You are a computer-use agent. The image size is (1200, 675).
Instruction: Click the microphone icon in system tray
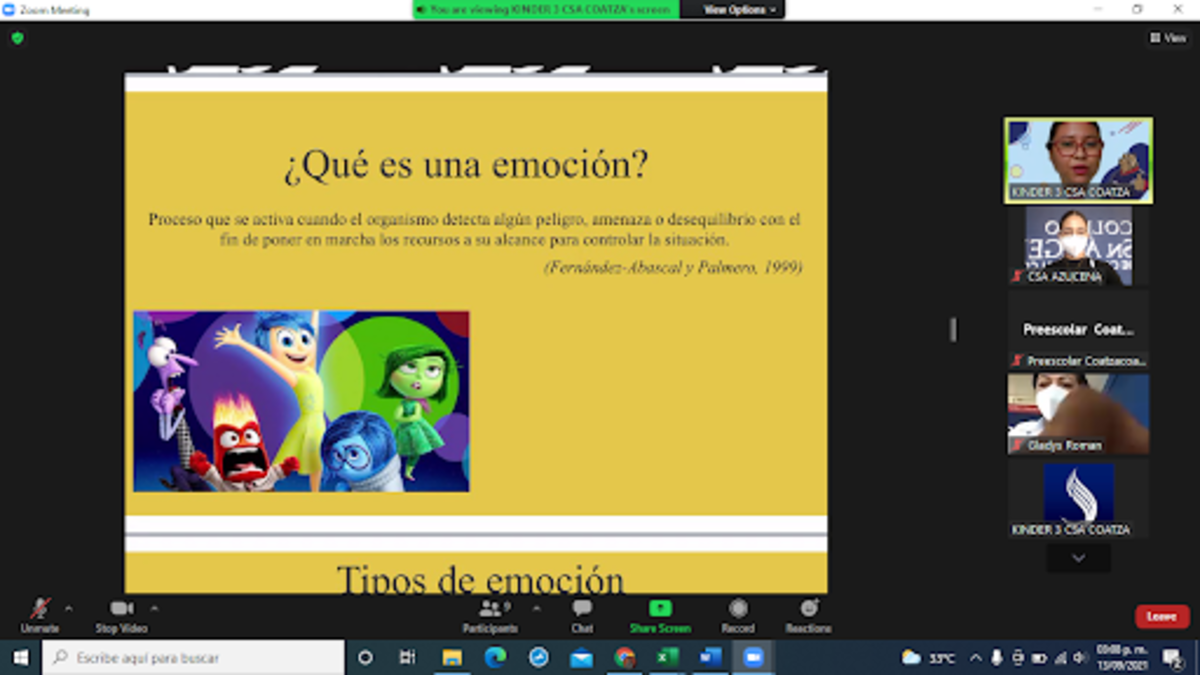tap(997, 658)
